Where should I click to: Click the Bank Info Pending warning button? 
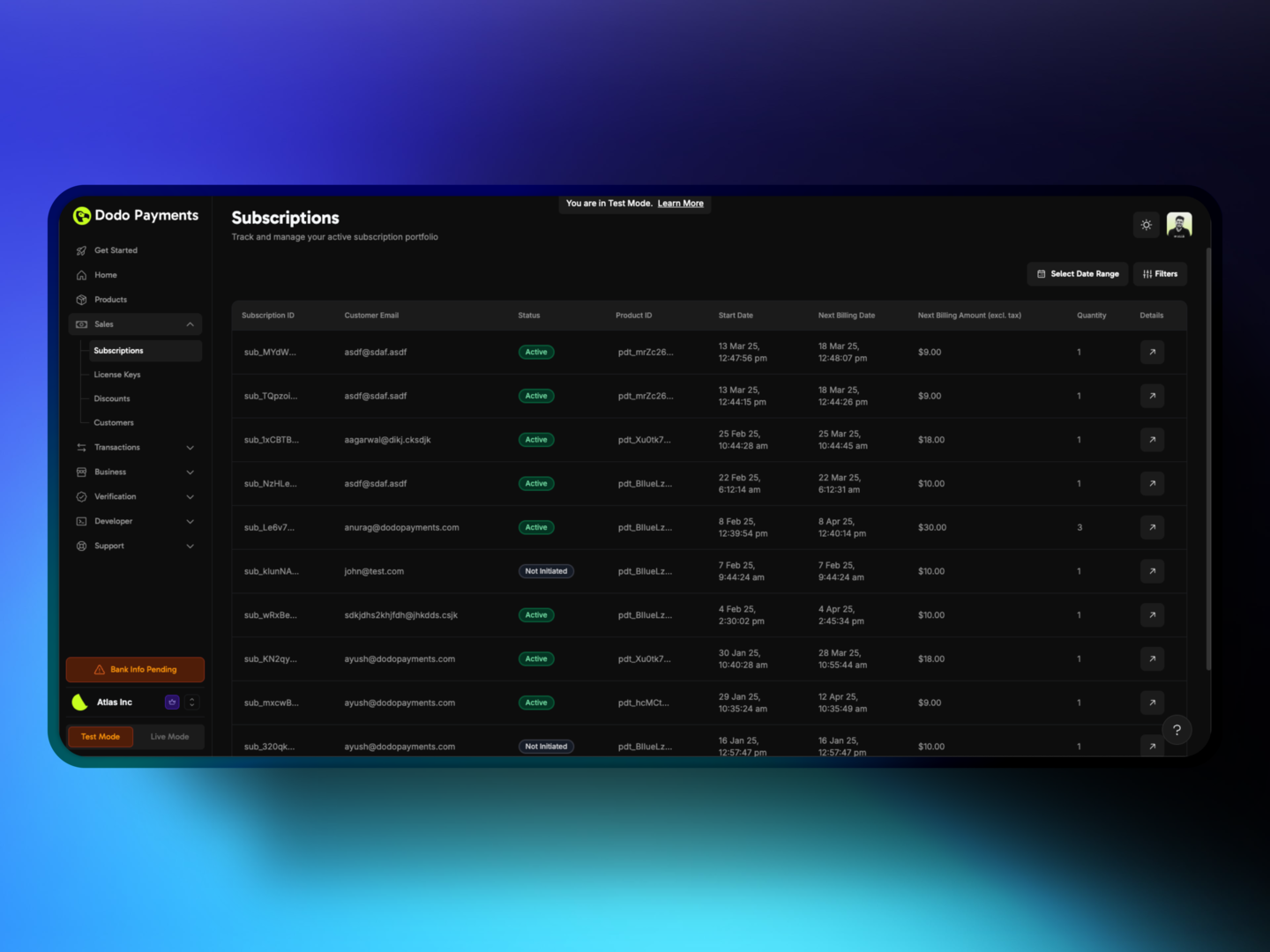135,670
